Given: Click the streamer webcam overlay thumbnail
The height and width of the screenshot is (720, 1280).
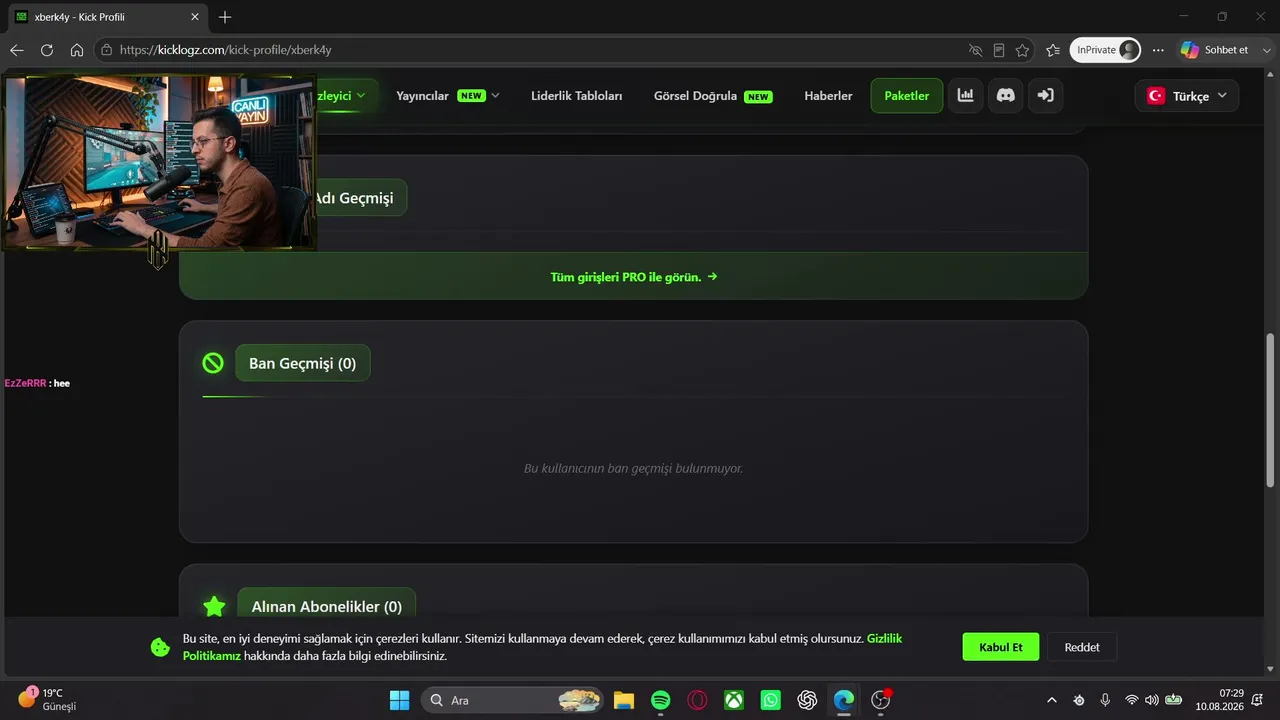Looking at the screenshot, I should 159,161.
